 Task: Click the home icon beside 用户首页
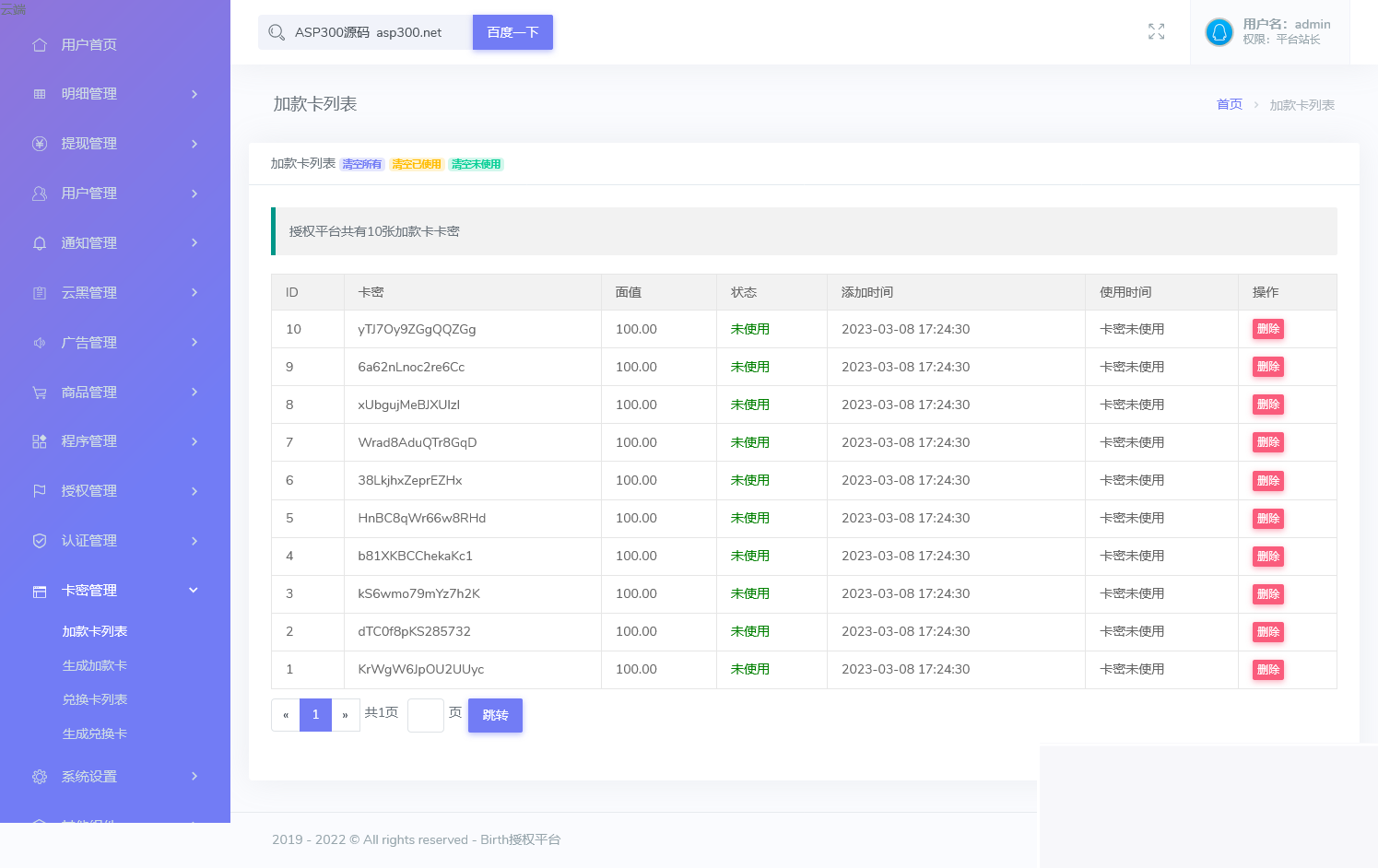(x=40, y=44)
